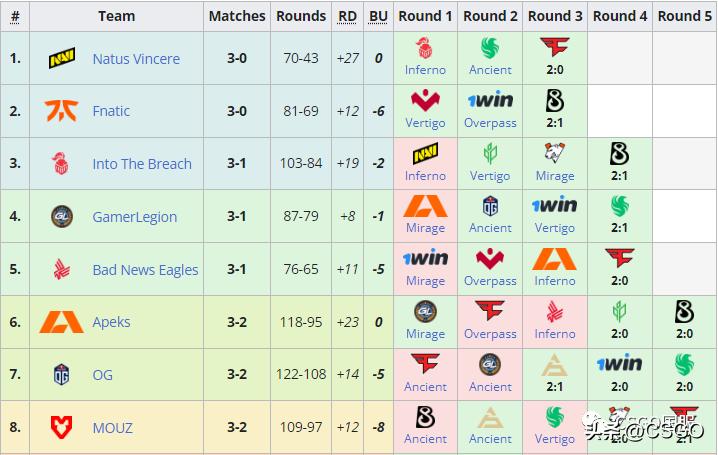Image resolution: width=718 pixels, height=455 pixels.
Task: Sort by the BU column header
Action: 378,16
